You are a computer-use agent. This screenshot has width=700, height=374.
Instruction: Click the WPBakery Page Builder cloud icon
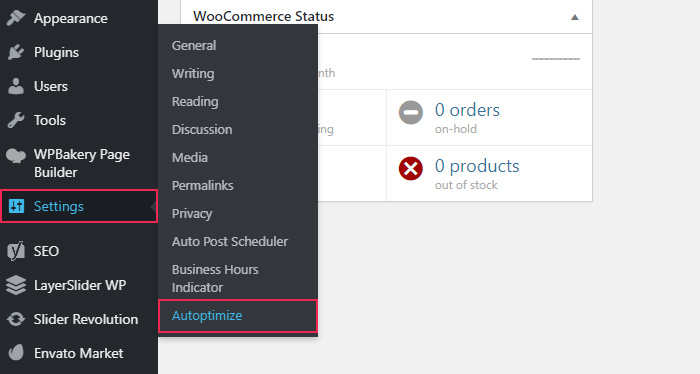[16, 156]
